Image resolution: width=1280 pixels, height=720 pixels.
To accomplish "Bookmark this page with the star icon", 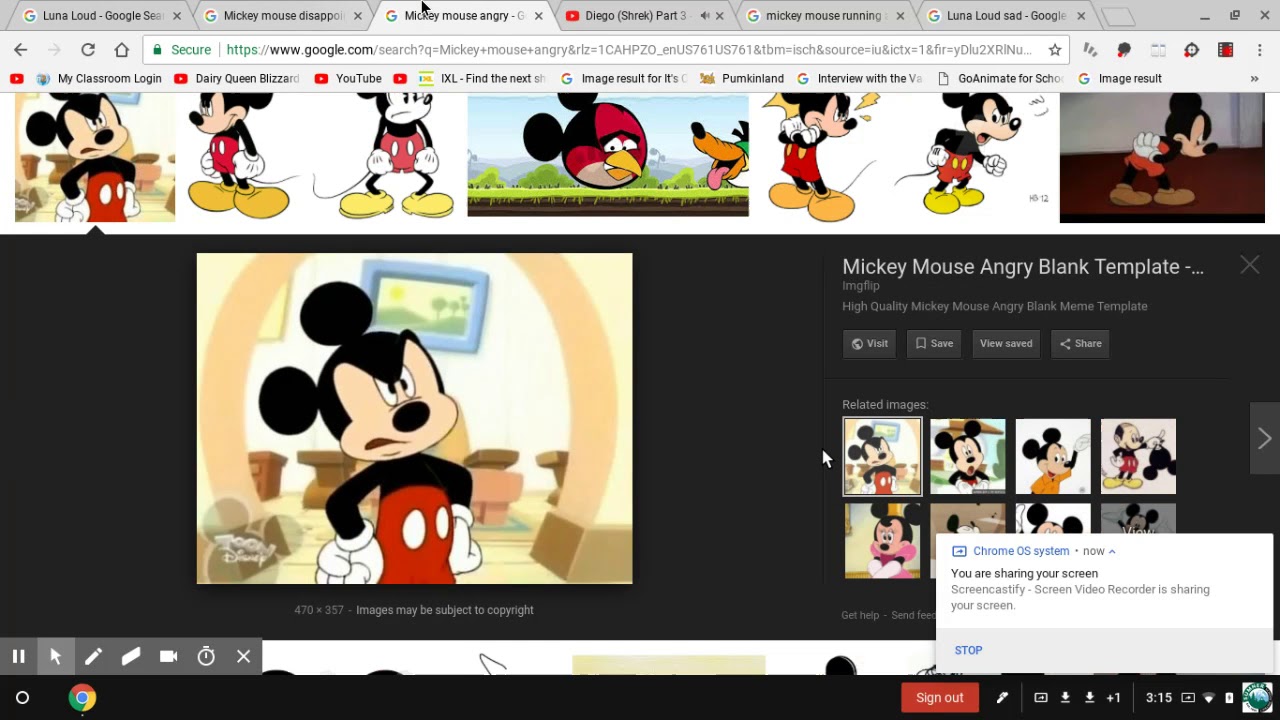I will pos(1054,50).
